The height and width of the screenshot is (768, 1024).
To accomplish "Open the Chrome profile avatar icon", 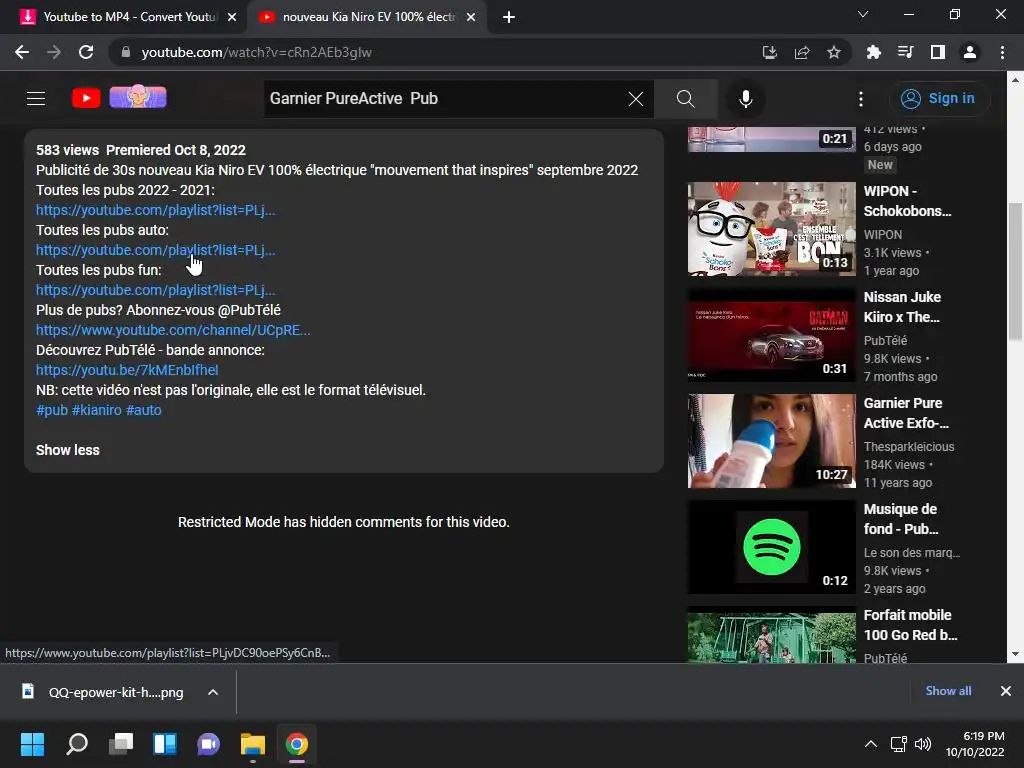I will (970, 52).
